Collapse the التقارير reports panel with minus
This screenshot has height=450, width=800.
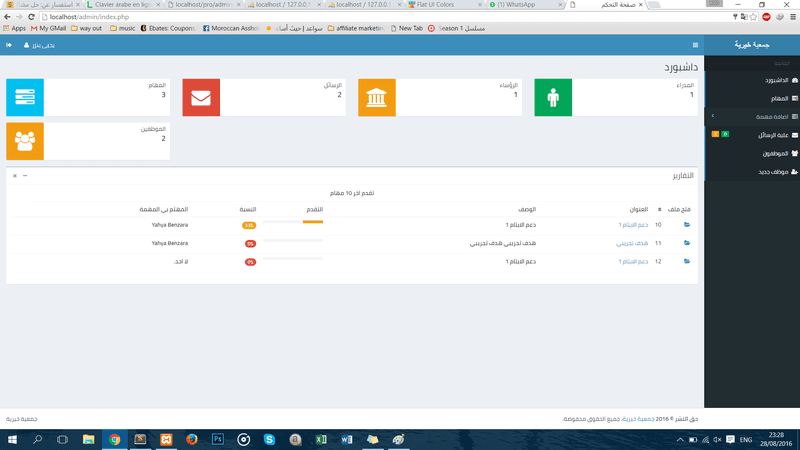[x=25, y=176]
